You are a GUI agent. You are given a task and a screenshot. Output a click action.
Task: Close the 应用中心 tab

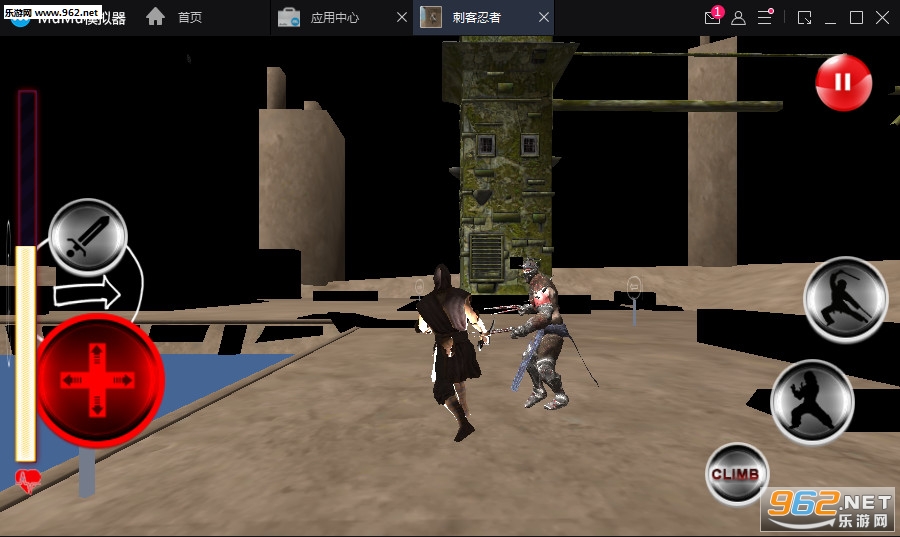[x=402, y=18]
